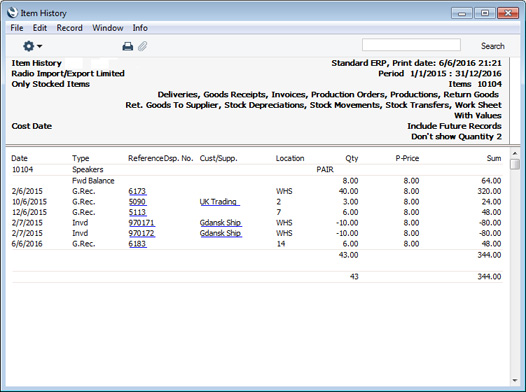Open the Info menu
Image resolution: width=526 pixels, height=392 pixels.
140,28
